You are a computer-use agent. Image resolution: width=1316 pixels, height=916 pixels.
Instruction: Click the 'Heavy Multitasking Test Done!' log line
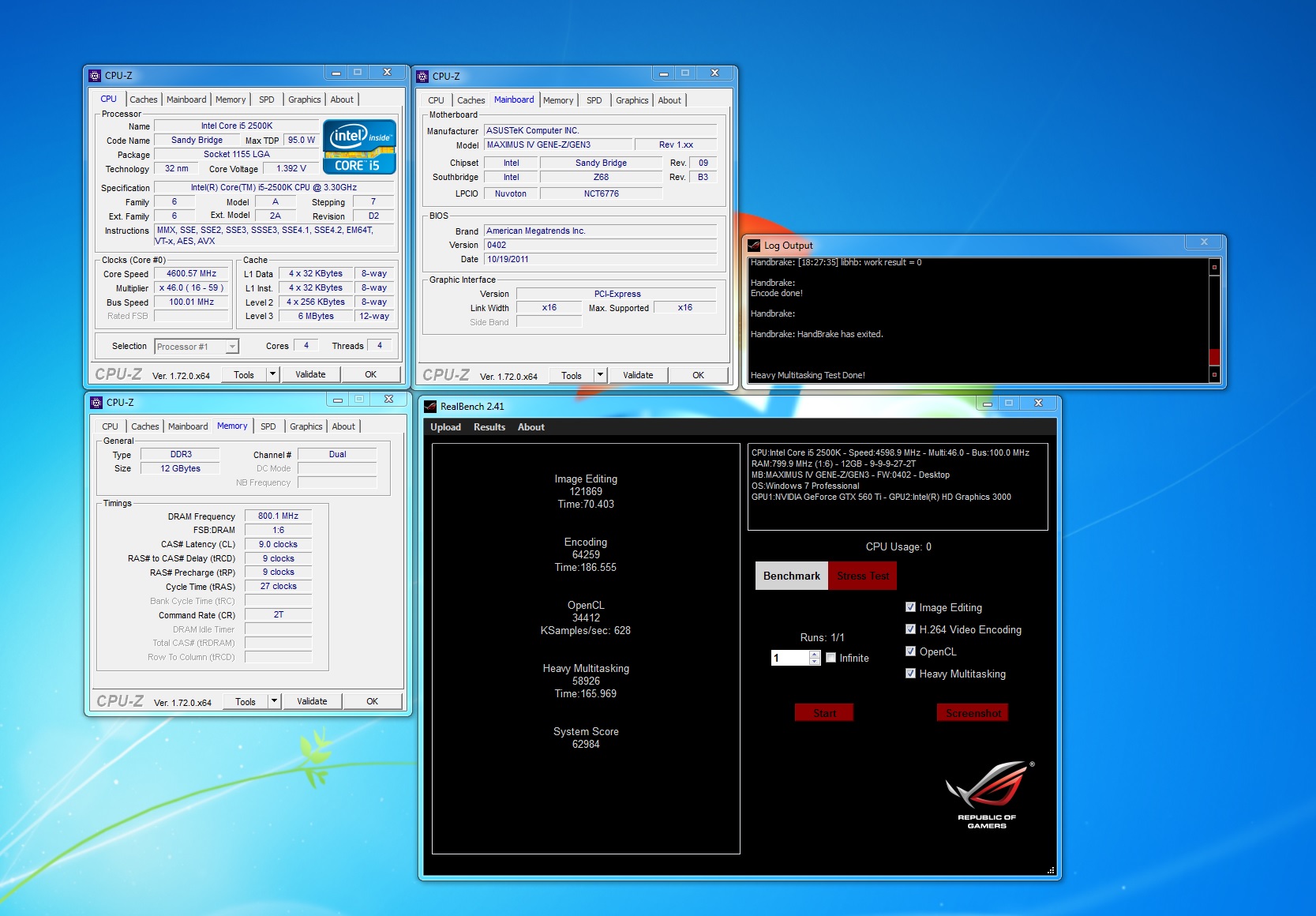click(x=808, y=375)
